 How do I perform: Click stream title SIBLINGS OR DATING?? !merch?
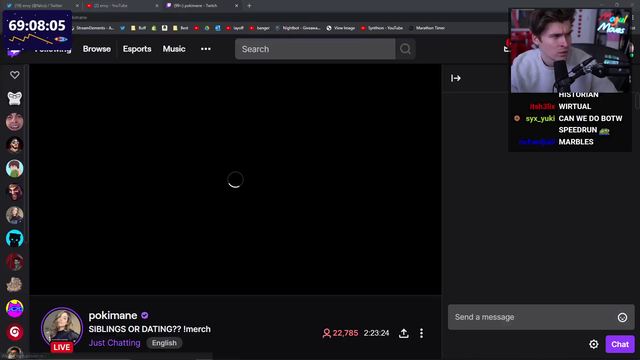[149, 329]
